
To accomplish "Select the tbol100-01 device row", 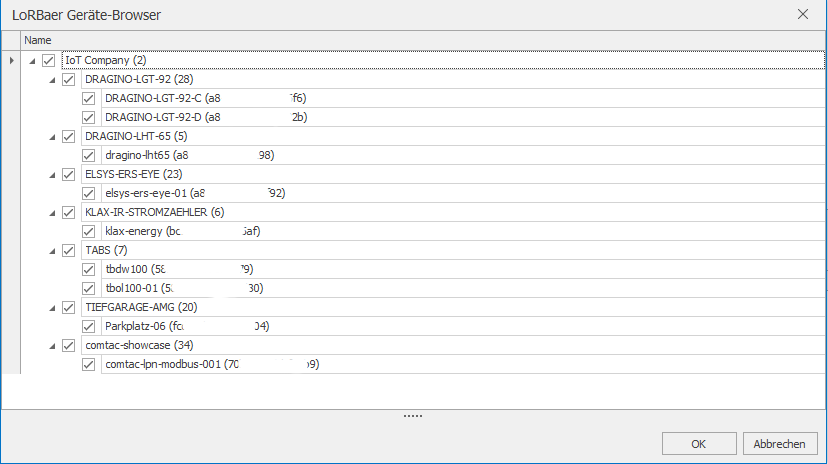I will [x=463, y=288].
